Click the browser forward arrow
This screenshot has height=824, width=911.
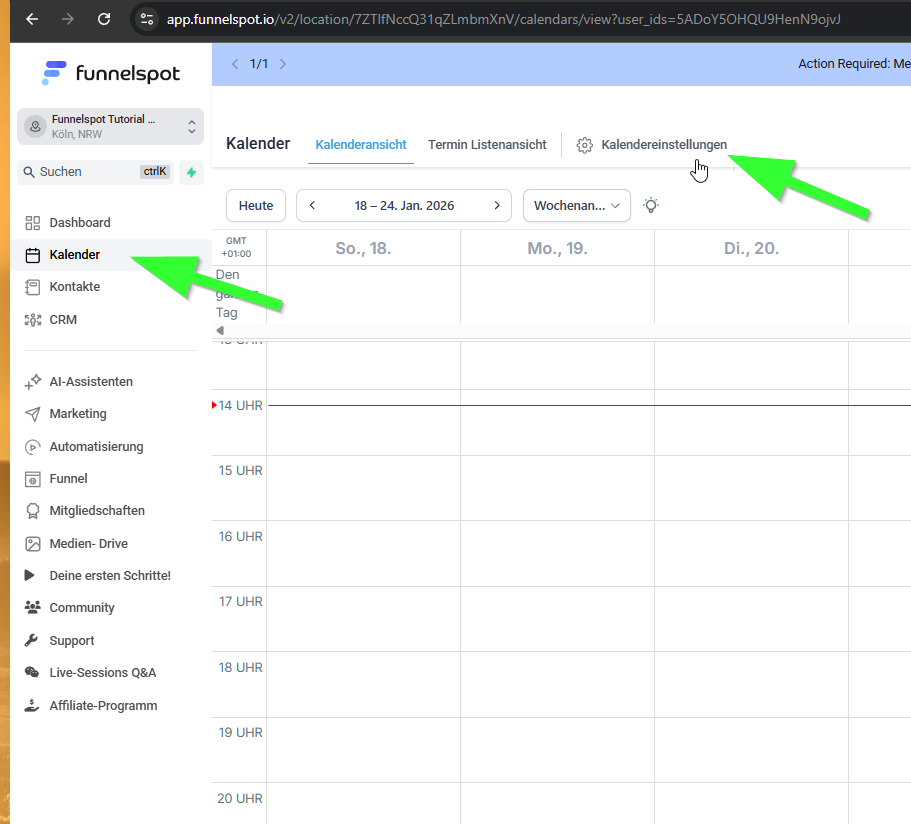[x=68, y=19]
